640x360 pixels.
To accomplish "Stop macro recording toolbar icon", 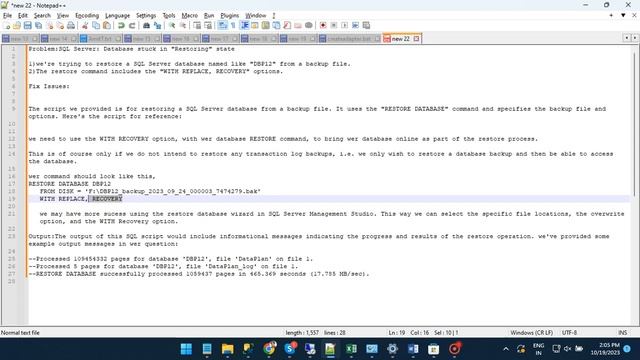I will [x=334, y=25].
